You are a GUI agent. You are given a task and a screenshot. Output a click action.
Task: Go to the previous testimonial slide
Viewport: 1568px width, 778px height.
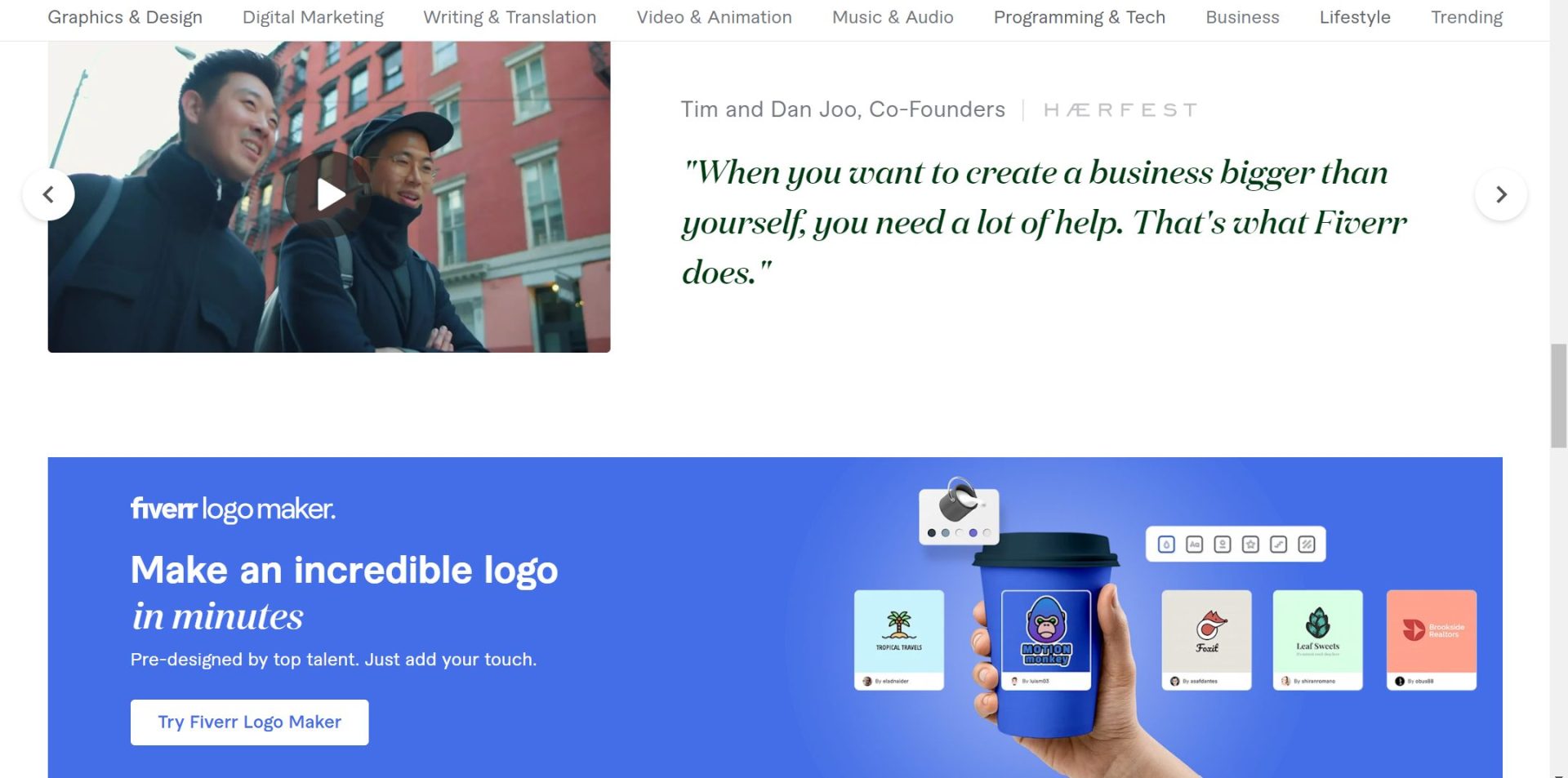pos(48,194)
